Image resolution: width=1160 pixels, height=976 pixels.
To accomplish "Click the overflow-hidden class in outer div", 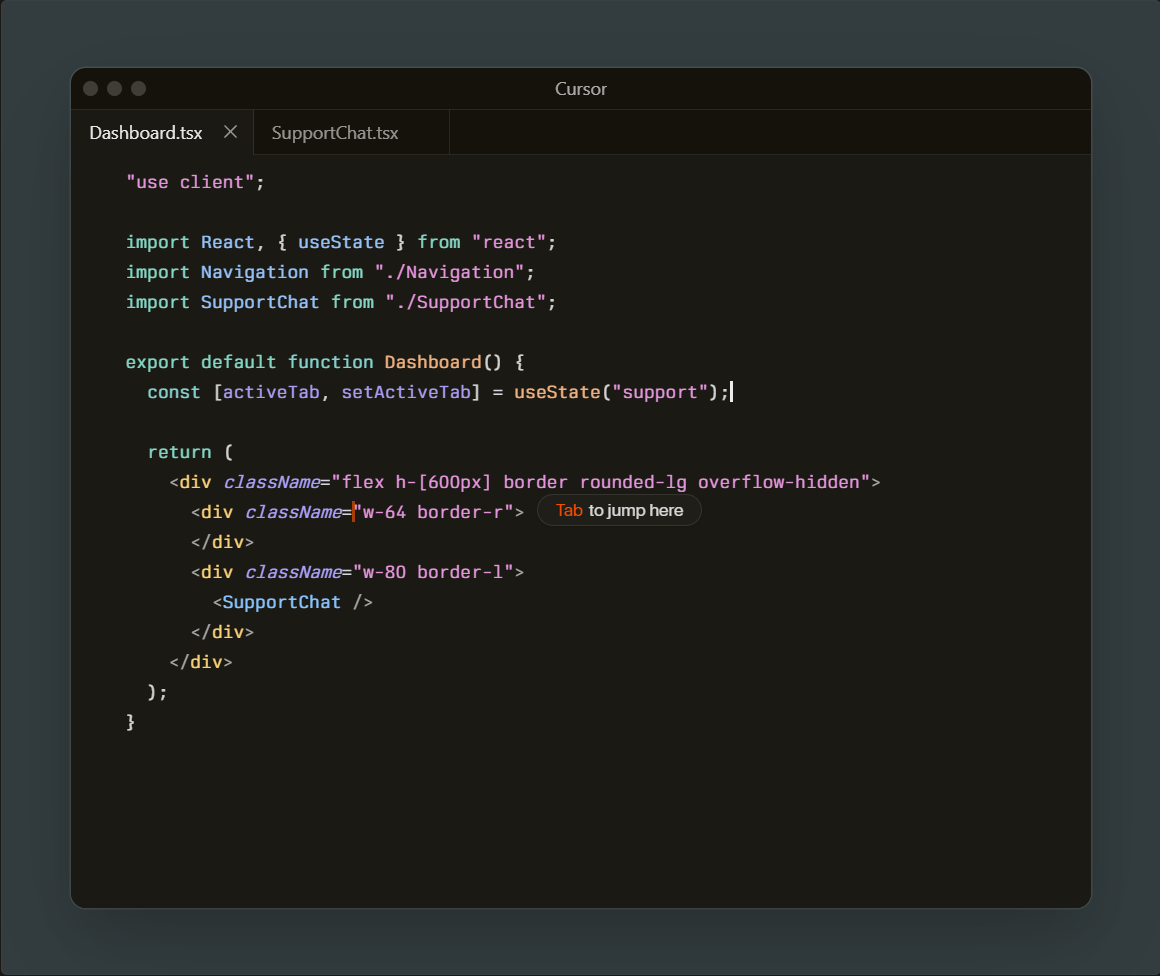I will coord(779,482).
